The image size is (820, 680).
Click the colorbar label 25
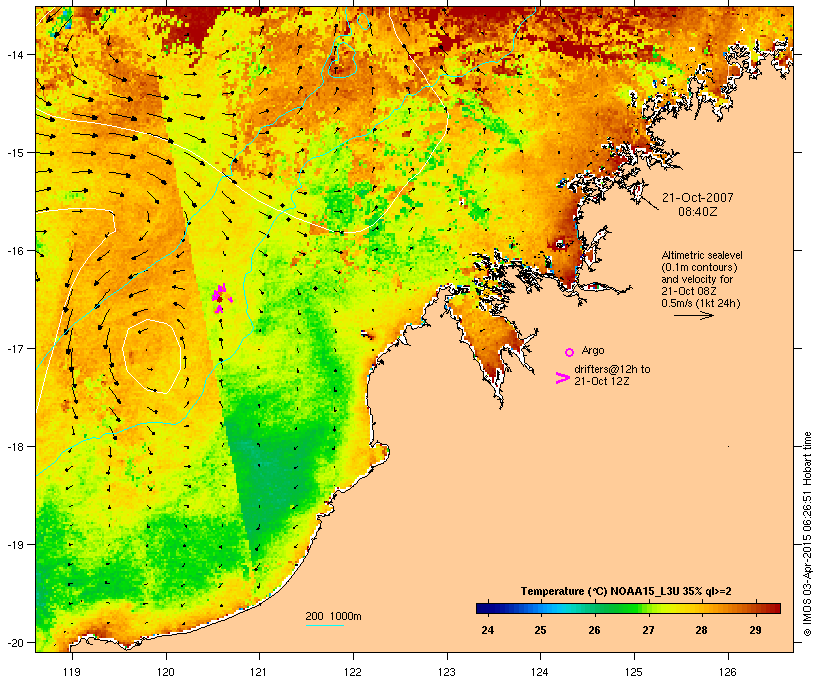click(540, 630)
